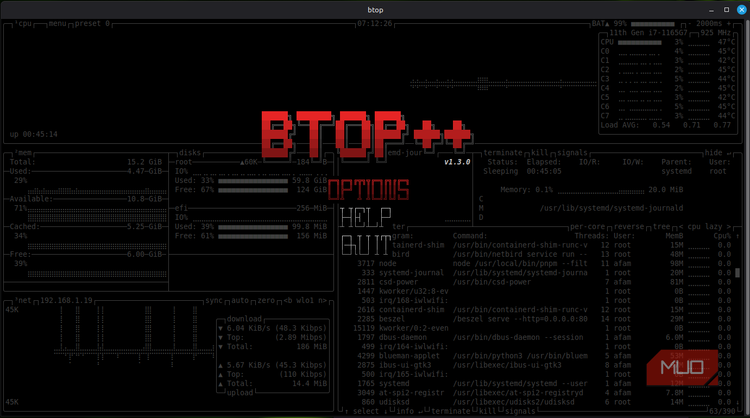Open the menu button in the cpu box header
Viewport: 750px width, 418px height.
coord(57,23)
